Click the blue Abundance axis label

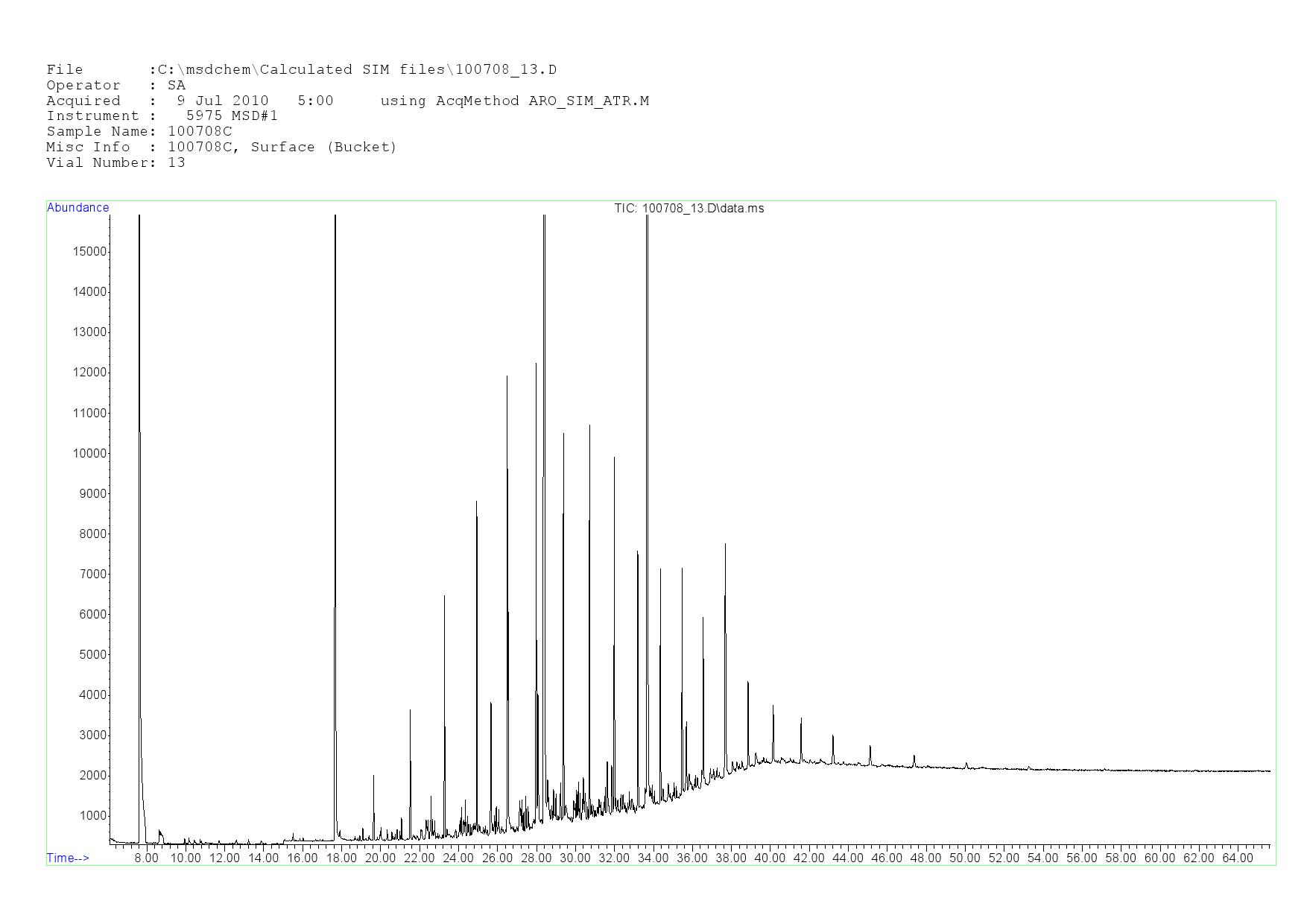78,208
